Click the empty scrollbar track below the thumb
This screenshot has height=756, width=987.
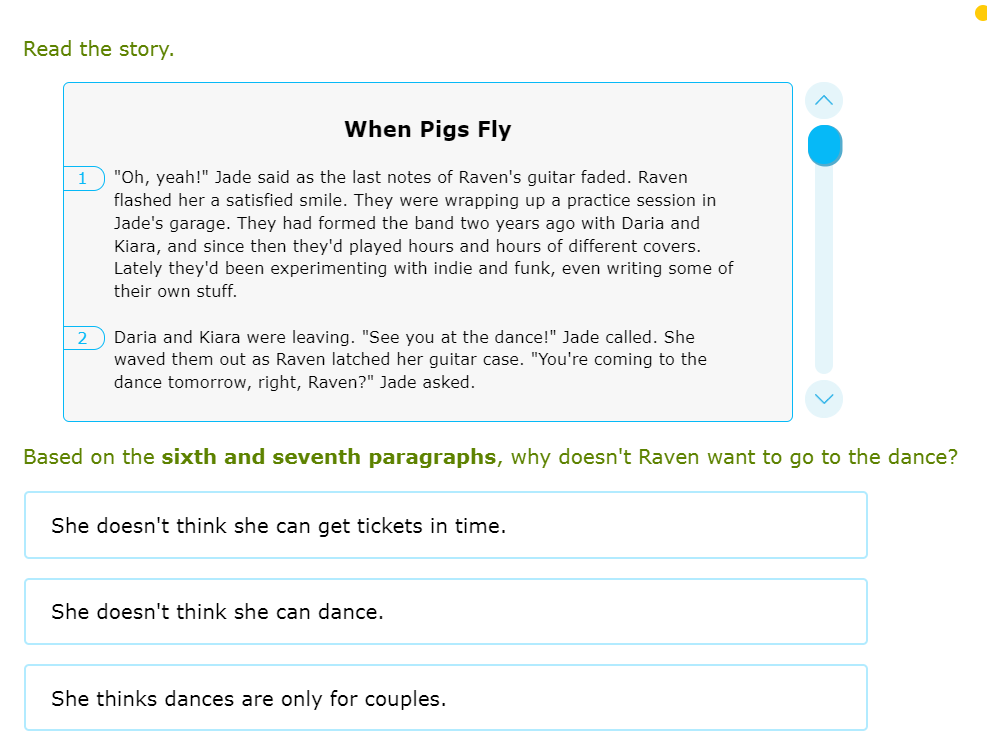(x=824, y=280)
